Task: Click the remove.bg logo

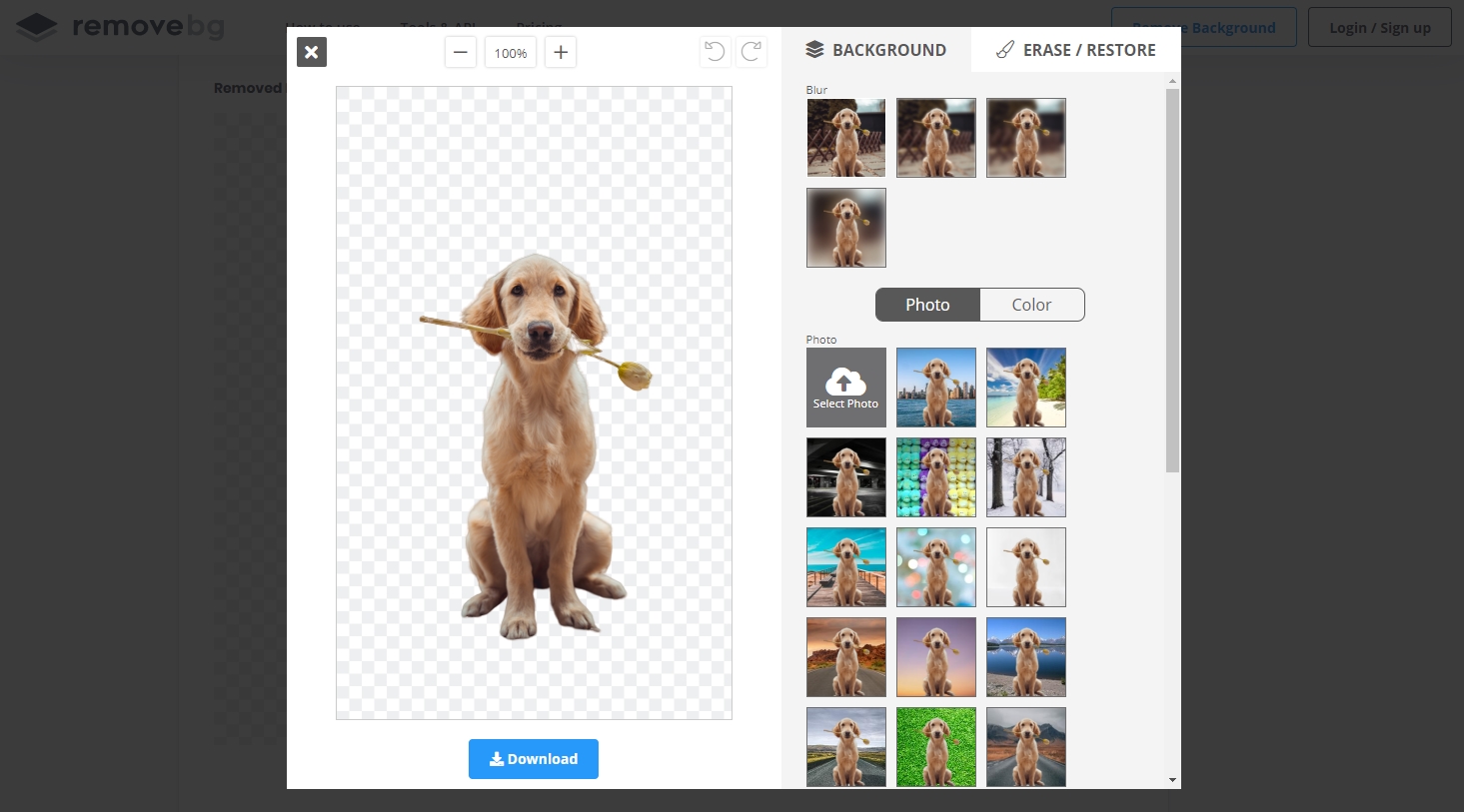Action: 120,27
